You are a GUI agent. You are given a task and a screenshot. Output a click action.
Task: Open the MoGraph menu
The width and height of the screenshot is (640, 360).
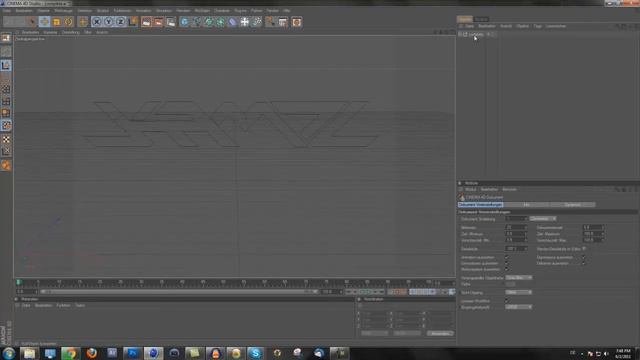click(x=202, y=11)
